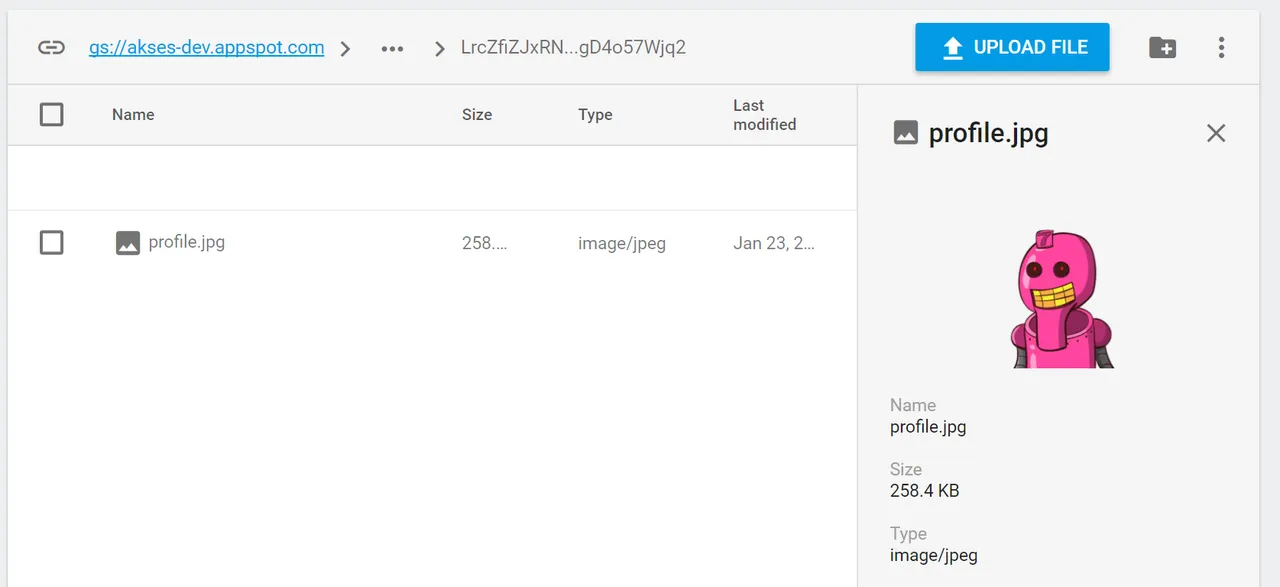Image resolution: width=1280 pixels, height=587 pixels.
Task: Click the profile.jpg title in details panel
Action: point(989,133)
